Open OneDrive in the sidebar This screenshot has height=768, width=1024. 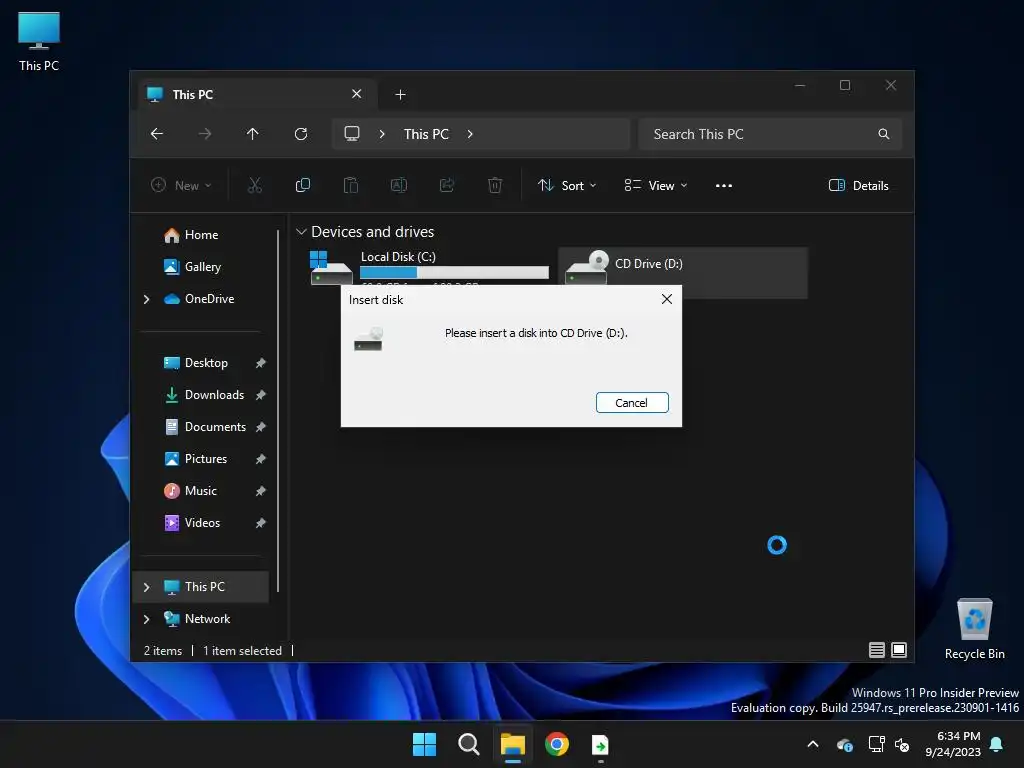point(209,298)
